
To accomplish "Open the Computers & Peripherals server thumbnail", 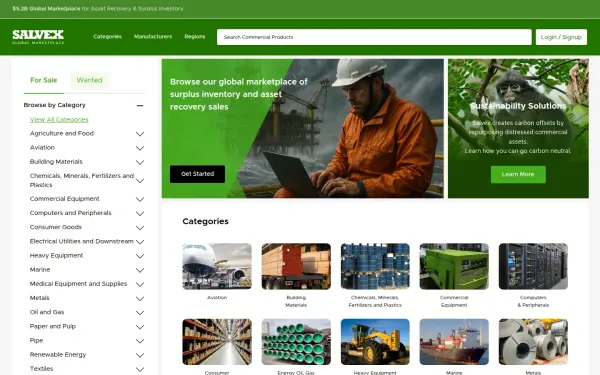I will pyautogui.click(x=533, y=266).
